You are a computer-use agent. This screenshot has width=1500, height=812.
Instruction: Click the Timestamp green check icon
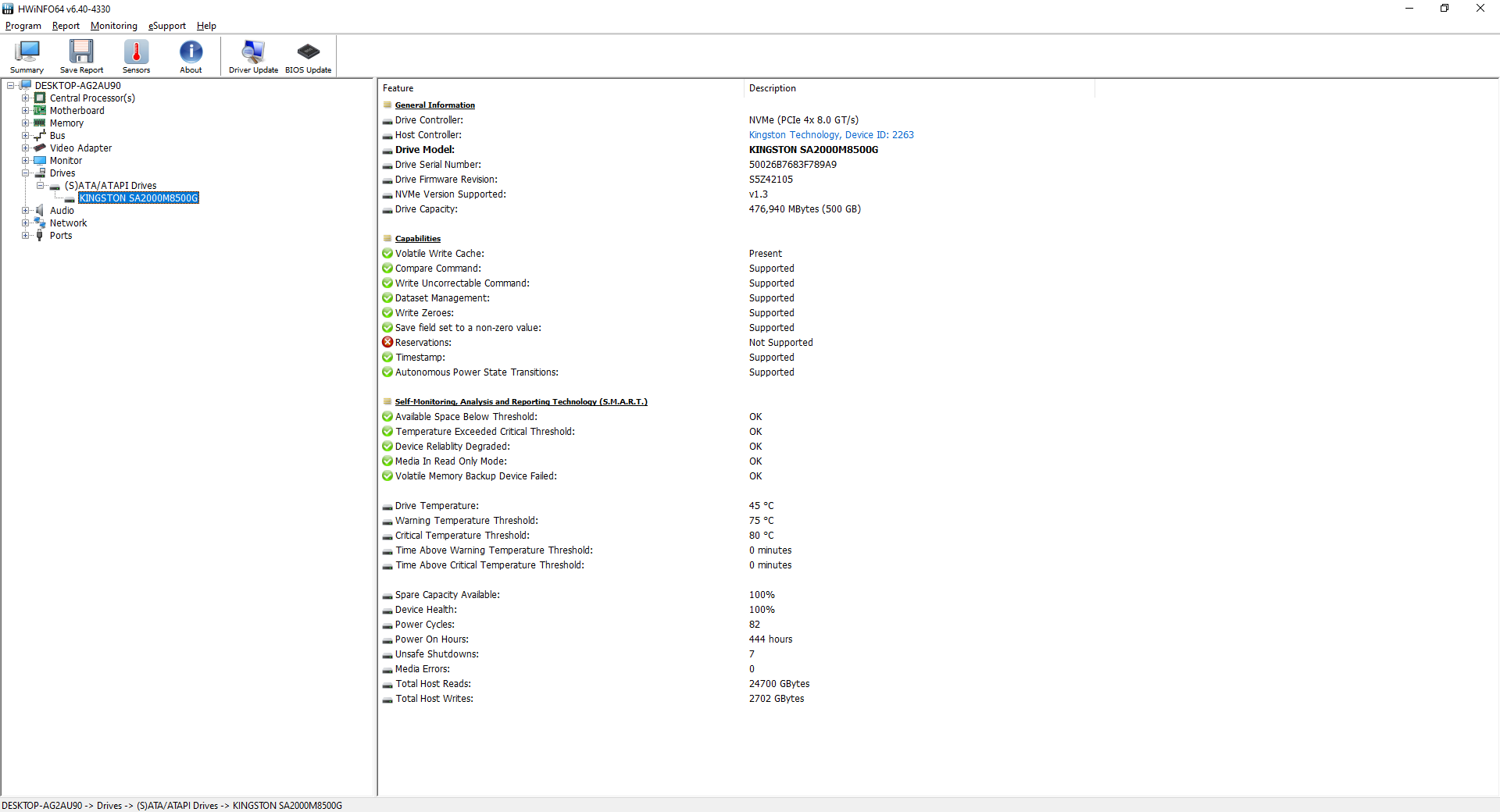click(387, 358)
